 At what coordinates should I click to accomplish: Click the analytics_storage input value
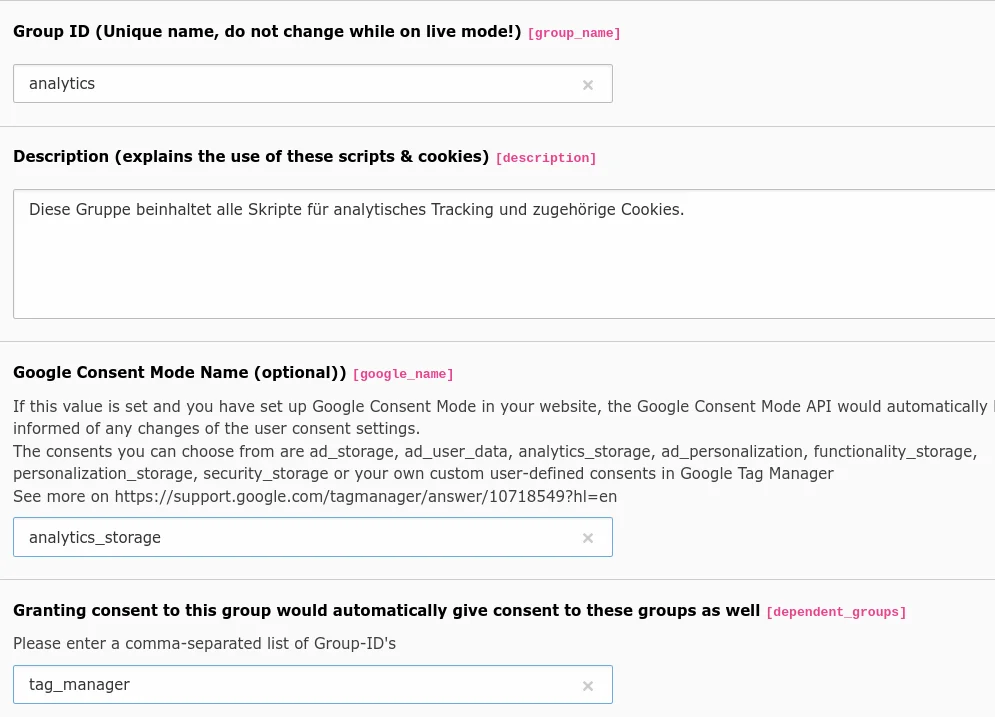pos(95,537)
